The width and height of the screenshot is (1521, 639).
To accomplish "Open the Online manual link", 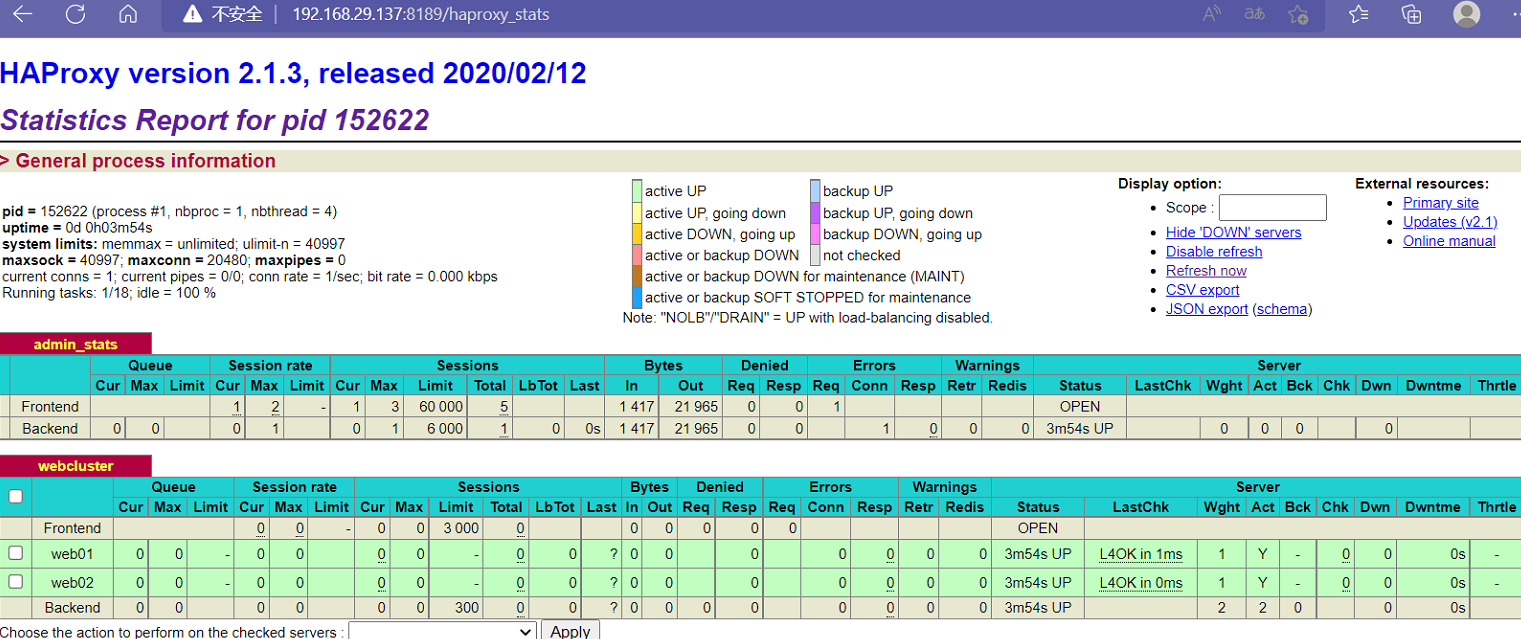I will coord(1449,241).
